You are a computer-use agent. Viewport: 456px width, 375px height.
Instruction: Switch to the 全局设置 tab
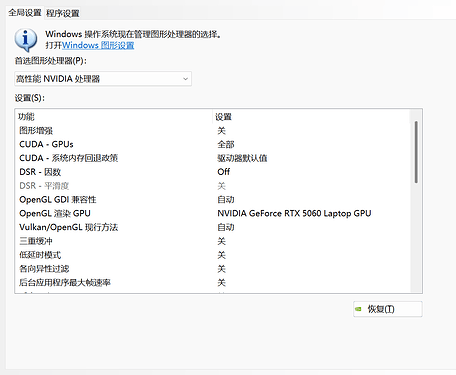(x=25, y=13)
